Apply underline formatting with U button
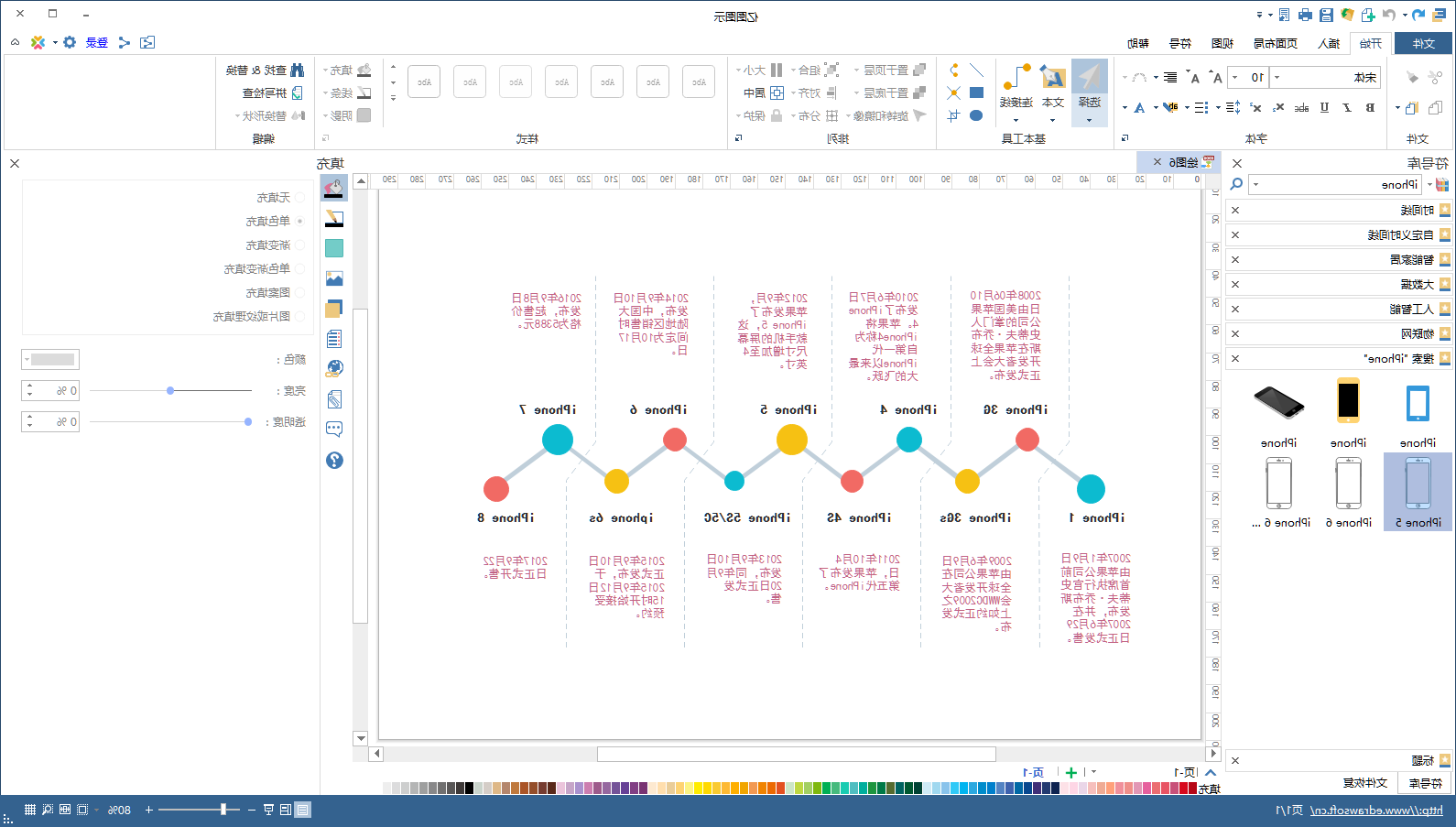Viewport: 1456px width, 827px height. point(1324,107)
